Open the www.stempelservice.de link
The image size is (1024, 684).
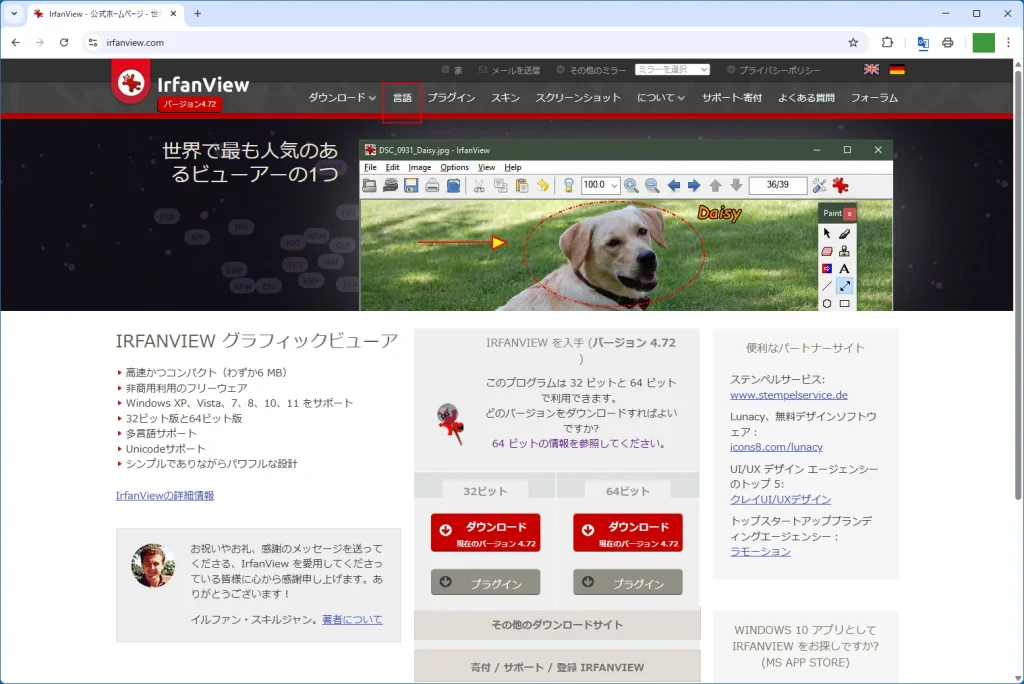coord(788,395)
